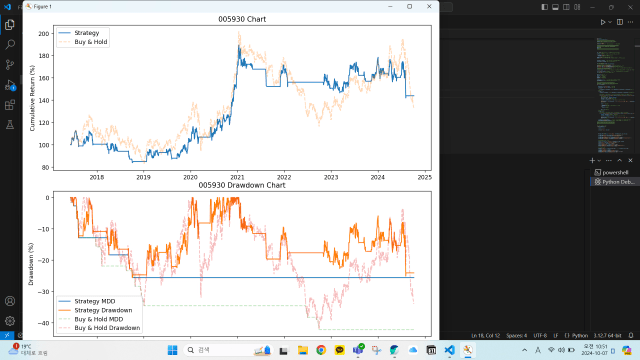This screenshot has height=360, width=640.
Task: Click the taskbar search box
Action: point(229,350)
